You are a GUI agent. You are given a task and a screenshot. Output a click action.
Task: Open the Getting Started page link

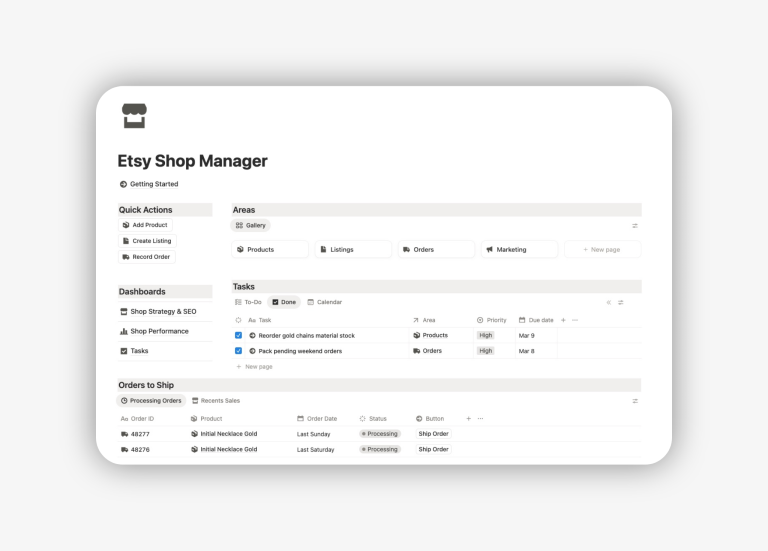click(x=149, y=184)
